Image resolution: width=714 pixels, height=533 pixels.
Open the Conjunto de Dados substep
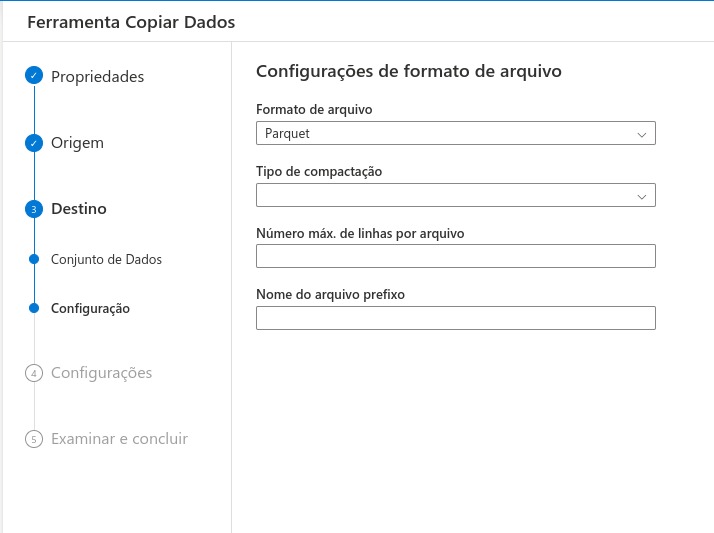tap(106, 259)
